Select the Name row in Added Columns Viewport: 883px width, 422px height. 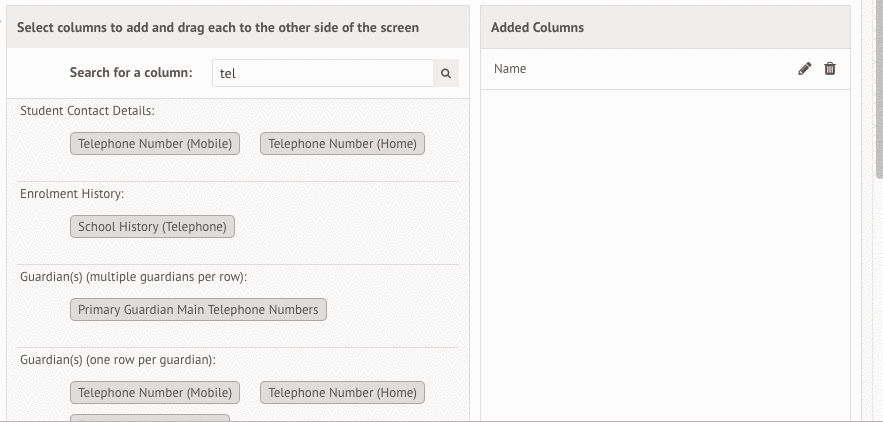[x=640, y=69]
